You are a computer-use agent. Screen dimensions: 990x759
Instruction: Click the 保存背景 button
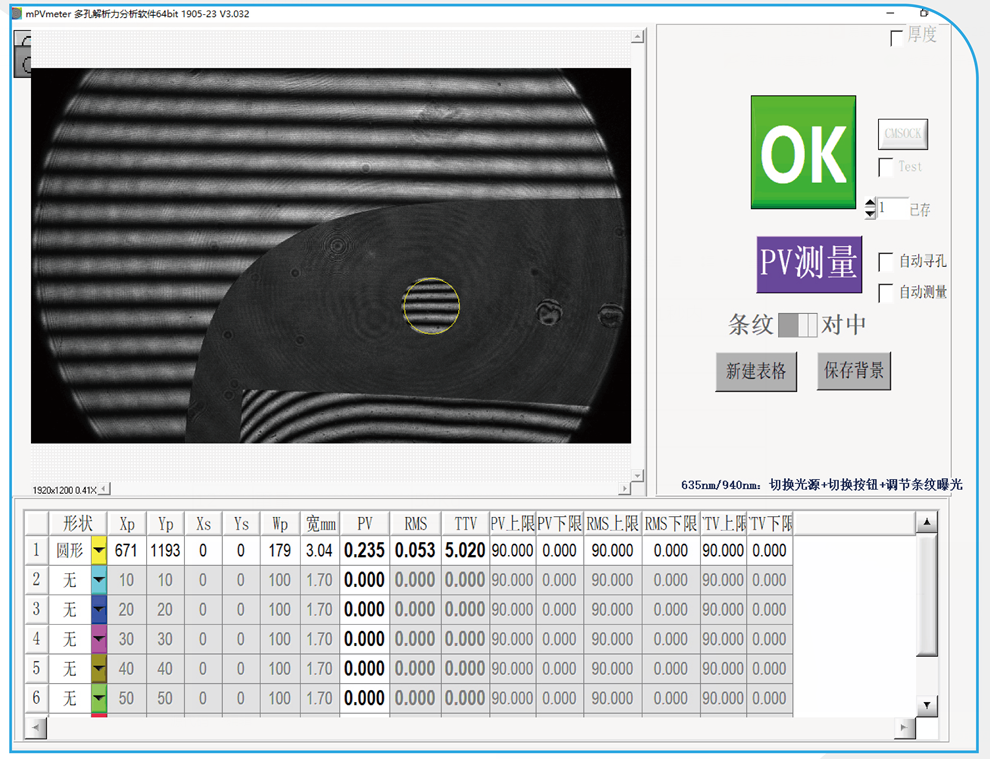click(x=853, y=371)
